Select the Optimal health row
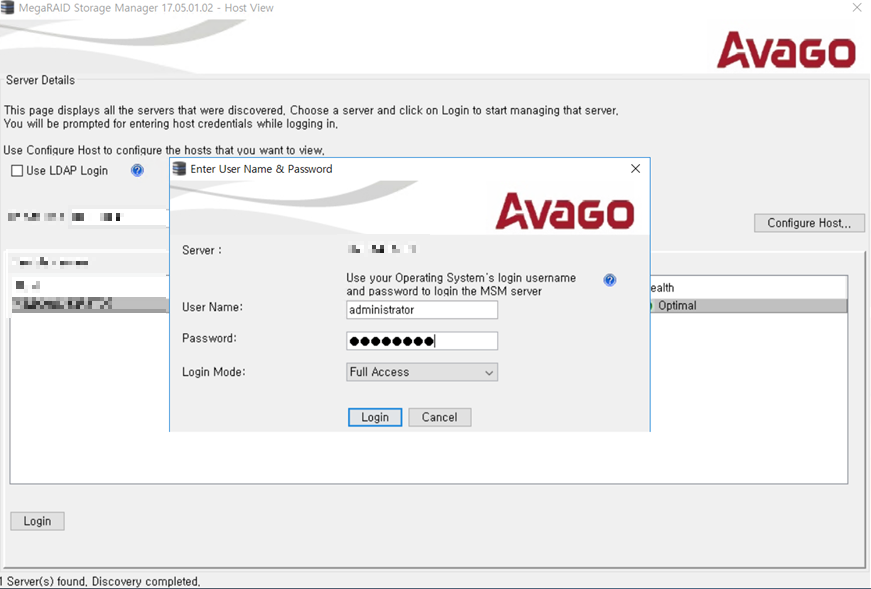 tap(748, 306)
